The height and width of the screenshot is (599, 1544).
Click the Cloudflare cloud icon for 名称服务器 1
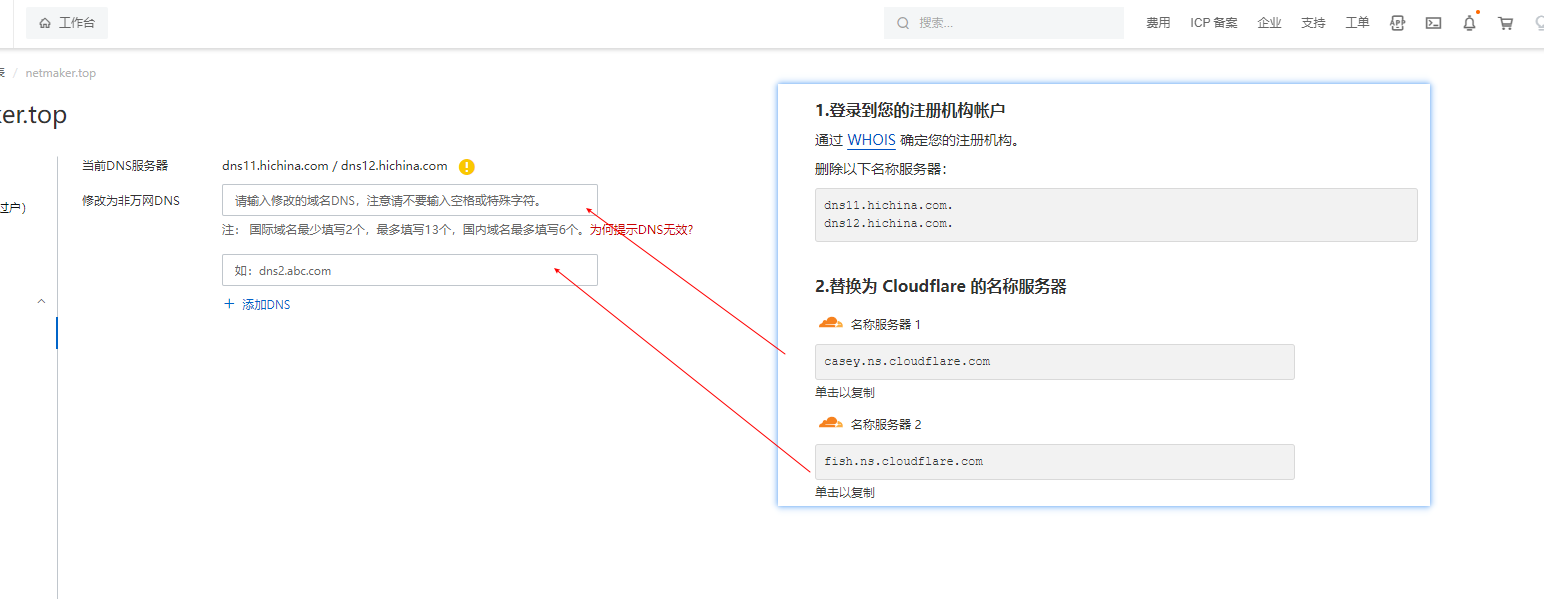click(830, 323)
